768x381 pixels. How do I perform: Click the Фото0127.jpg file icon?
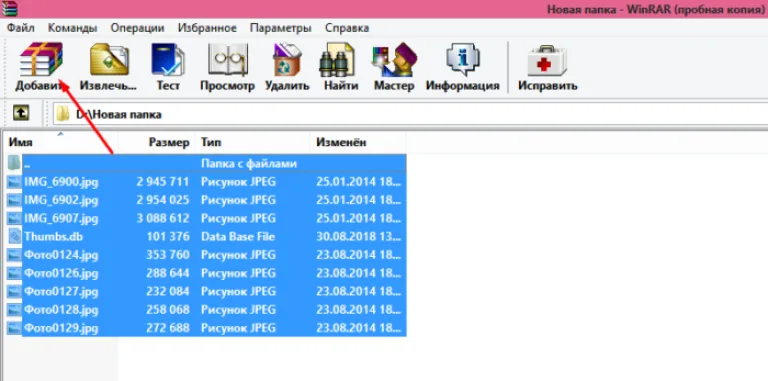[x=14, y=291]
